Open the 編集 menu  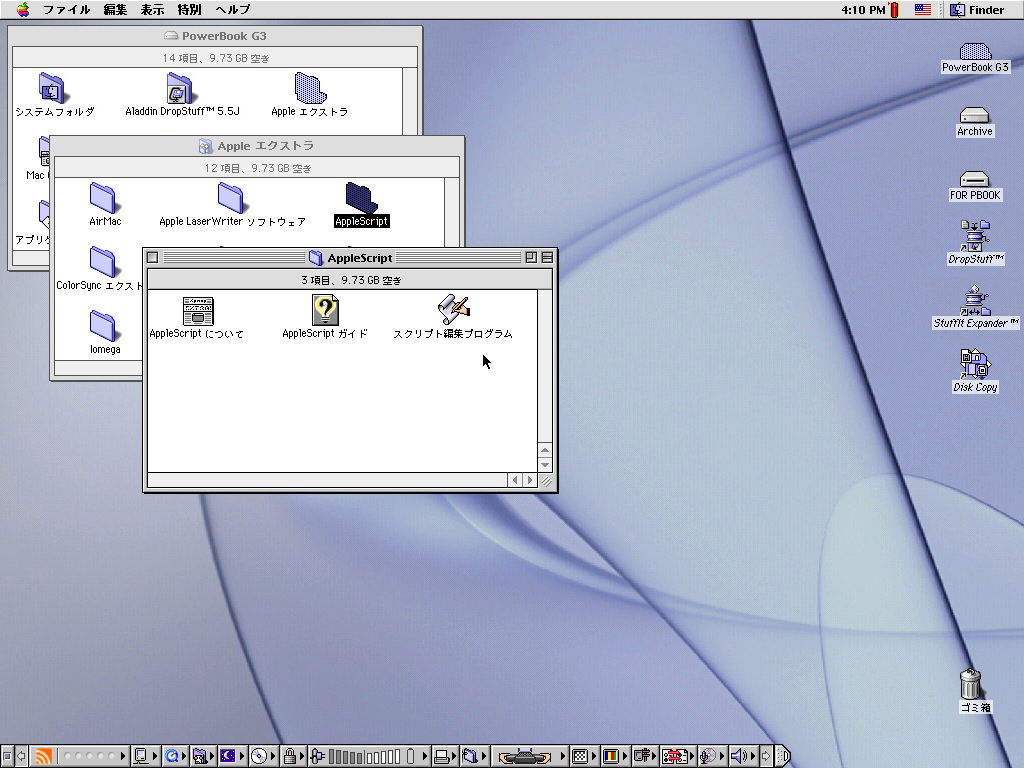(x=116, y=10)
